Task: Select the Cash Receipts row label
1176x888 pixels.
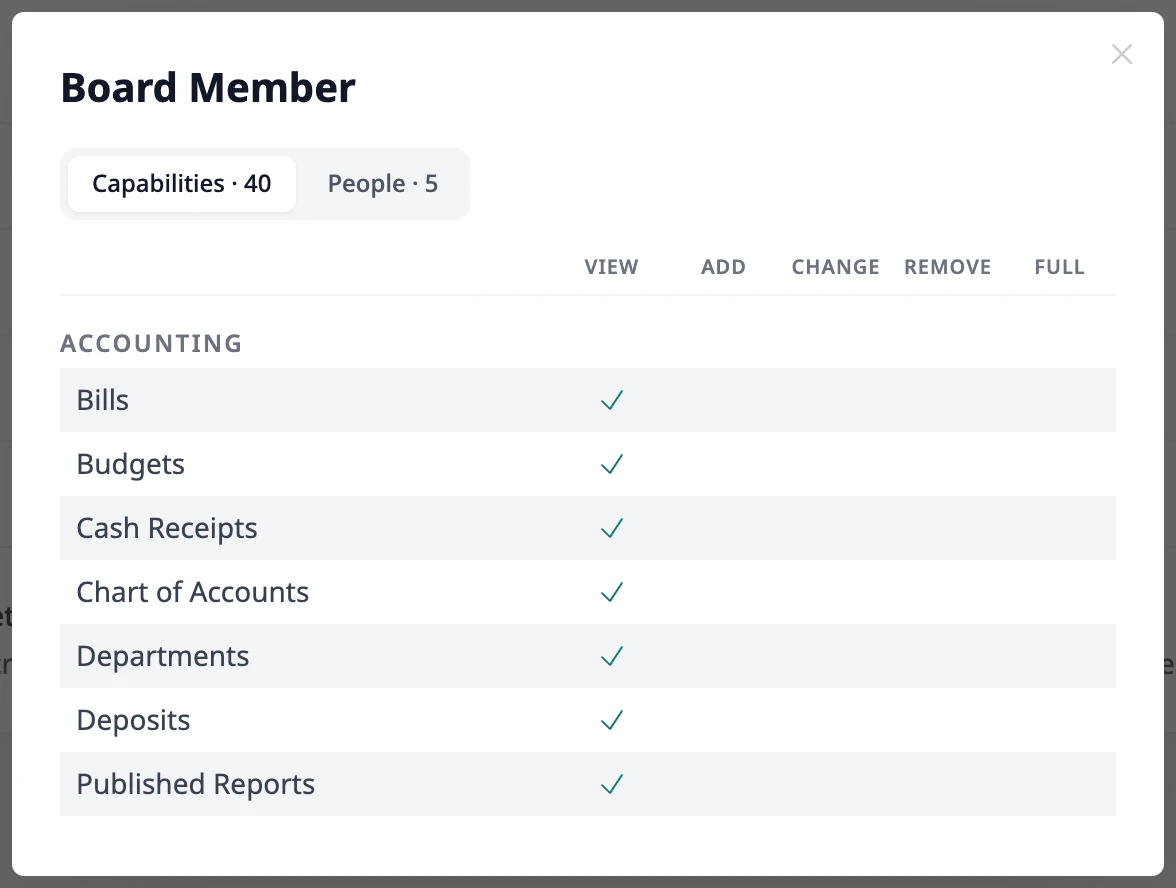Action: point(166,528)
